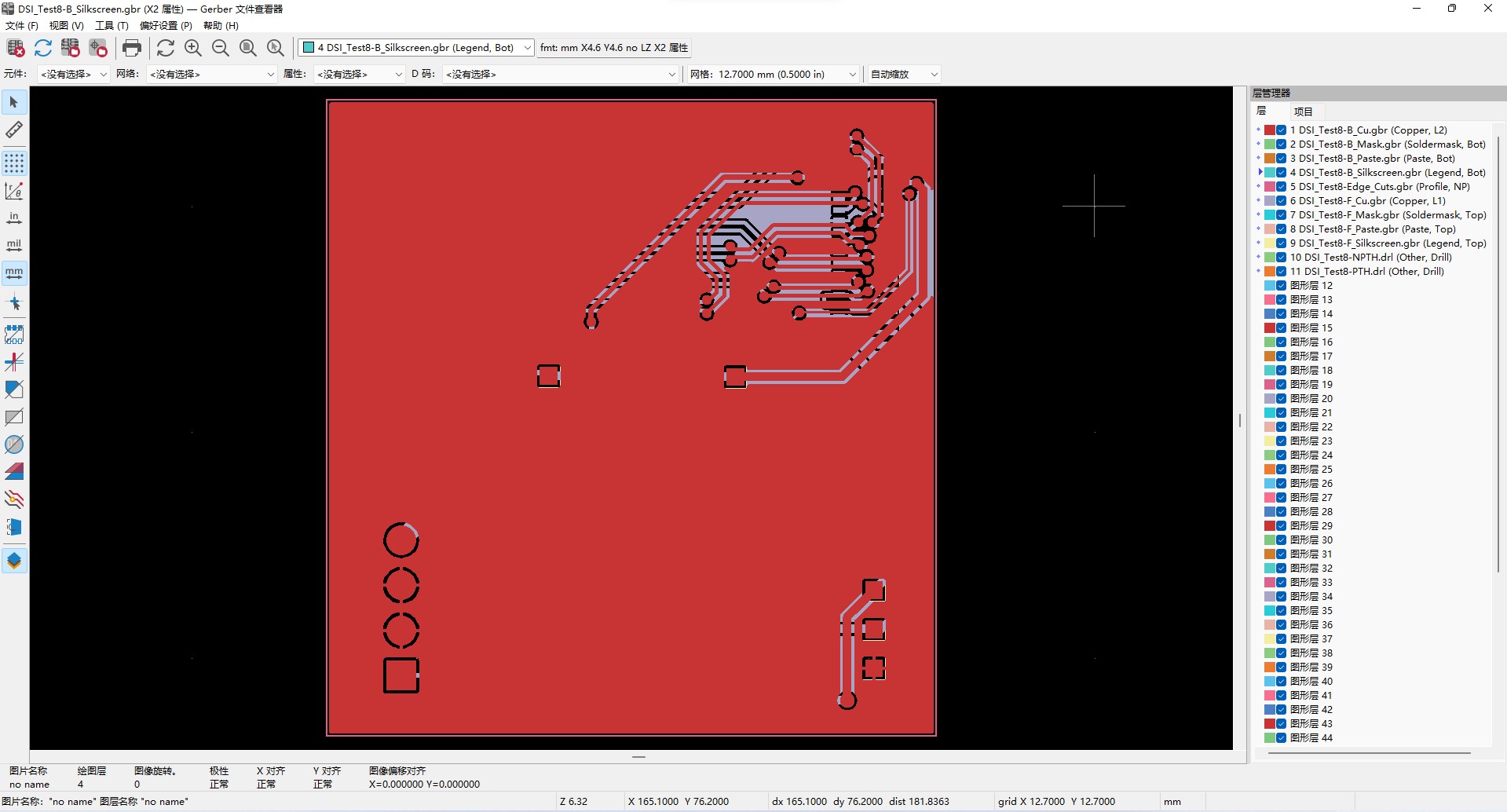Image resolution: width=1507 pixels, height=812 pixels.
Task: Uncheck layer 4 DSI_Test8-B_Silkscreen.gbr
Action: point(1281,173)
